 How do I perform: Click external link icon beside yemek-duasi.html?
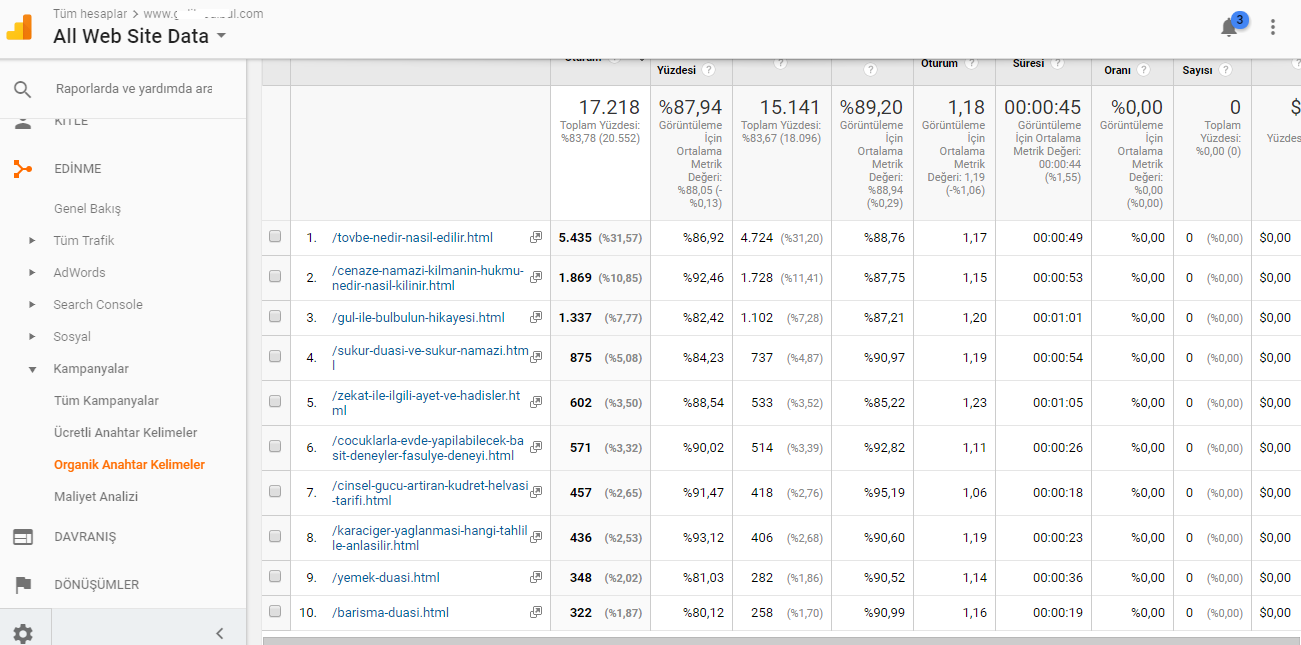click(536, 577)
